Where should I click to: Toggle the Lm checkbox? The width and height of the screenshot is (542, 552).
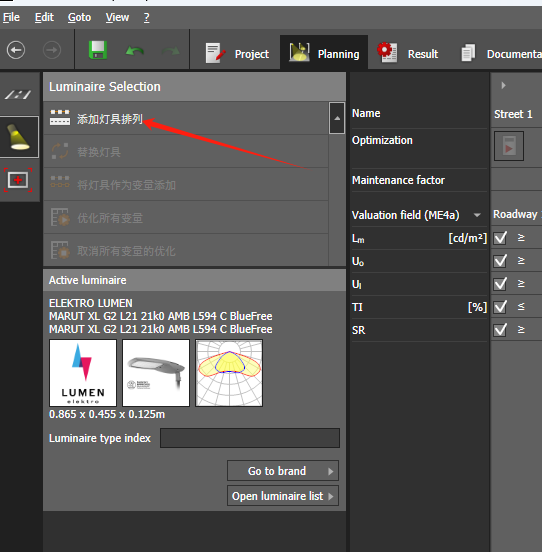tap(500, 238)
